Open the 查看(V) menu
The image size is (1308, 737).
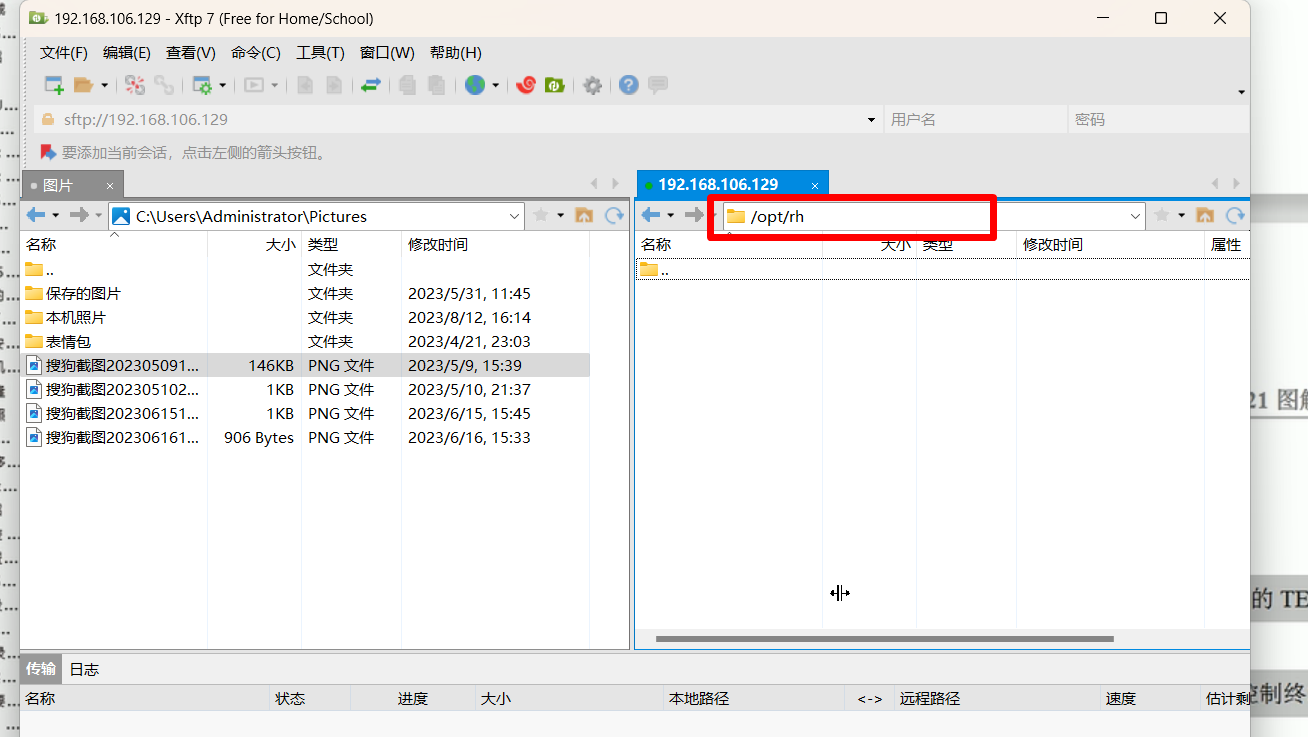click(x=191, y=53)
